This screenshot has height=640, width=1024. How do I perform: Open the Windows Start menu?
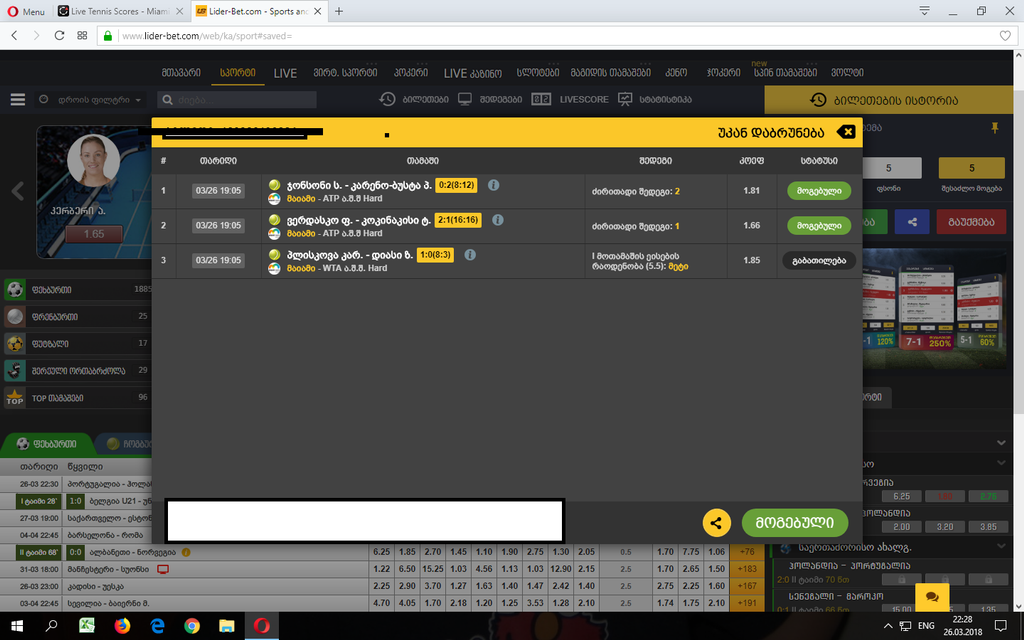16,626
